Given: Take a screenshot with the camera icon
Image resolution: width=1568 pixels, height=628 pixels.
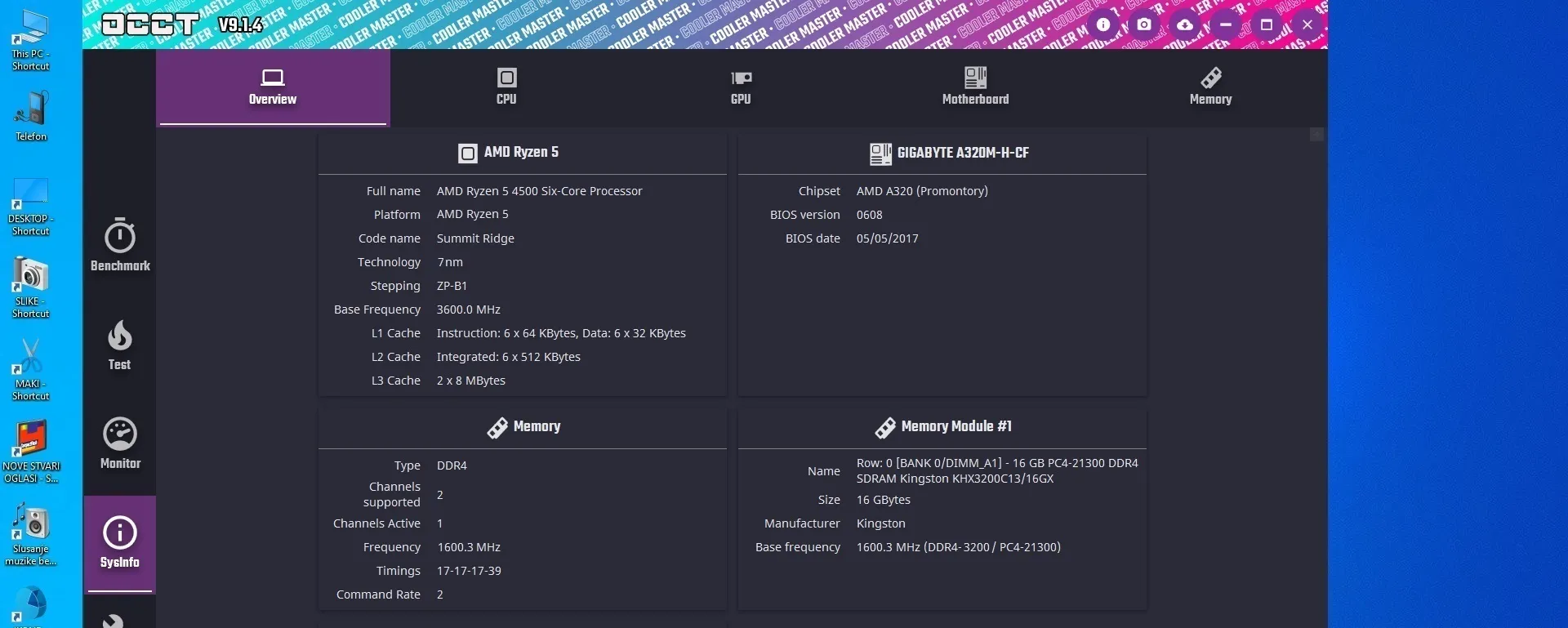Looking at the screenshot, I should 1144,24.
